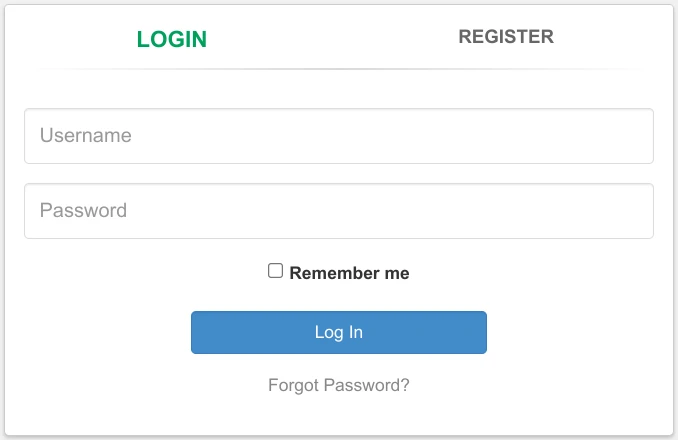
Task: Place cursor in the Password box
Action: 338,211
